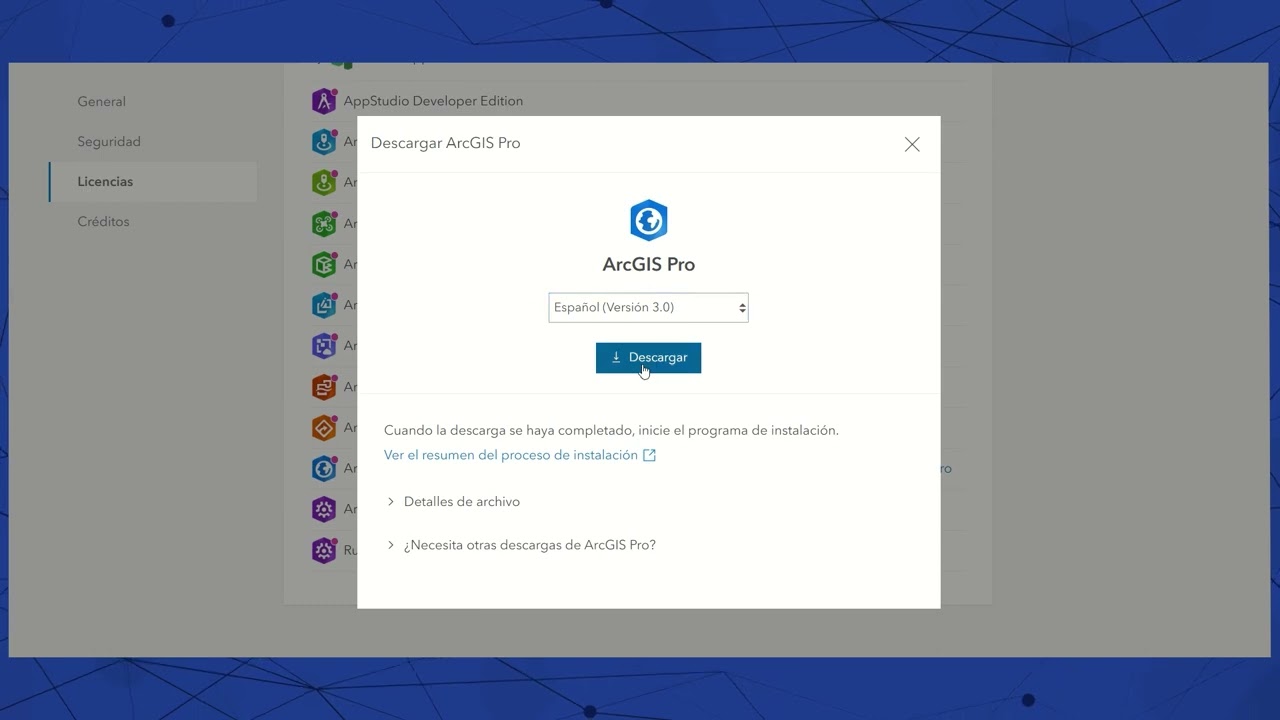Select the Créditos sidebar tab
Screen dimensions: 1280x720
[104, 222]
